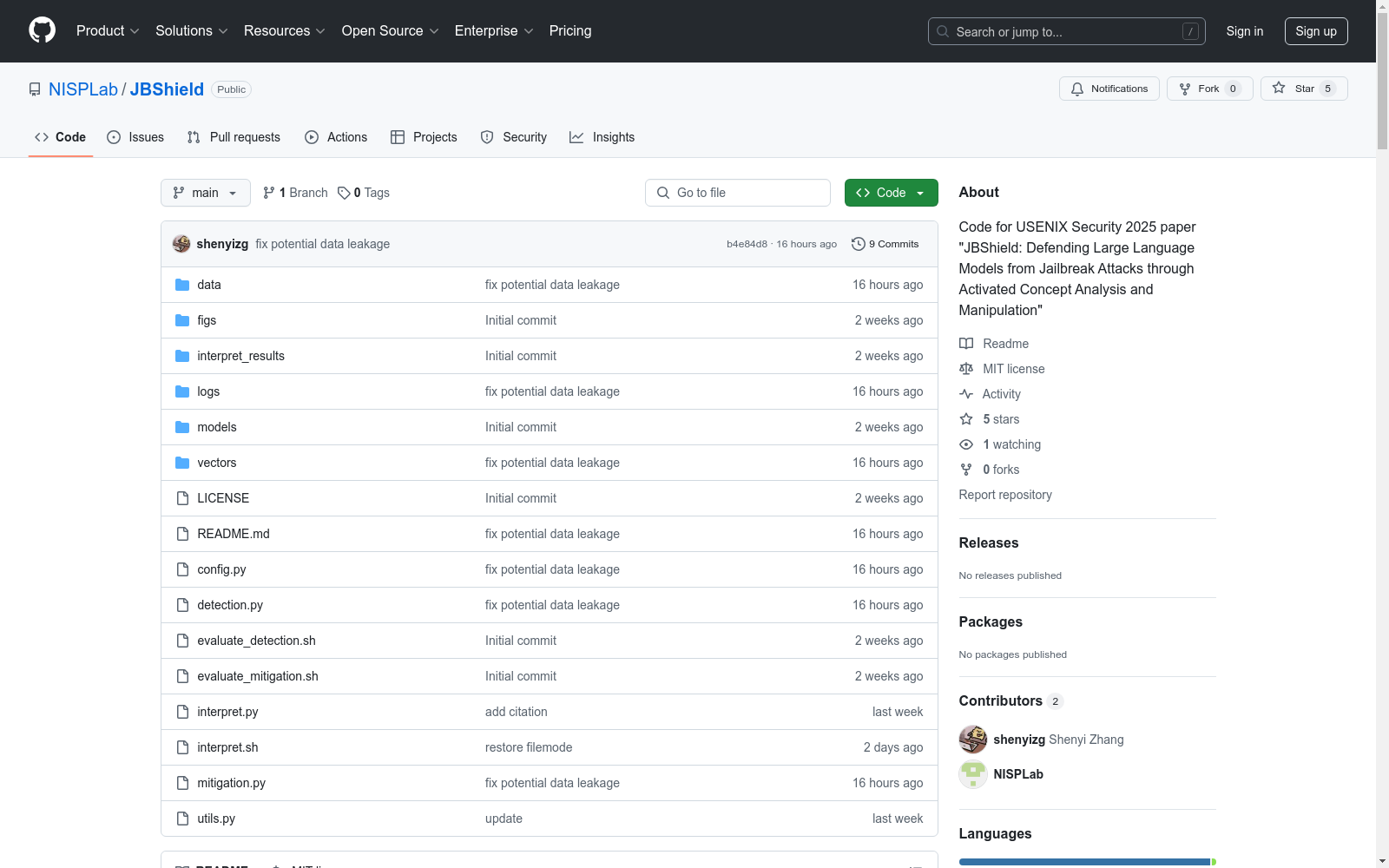This screenshot has width=1389, height=868.
Task: Star the JBShield repository
Action: 1303,89
